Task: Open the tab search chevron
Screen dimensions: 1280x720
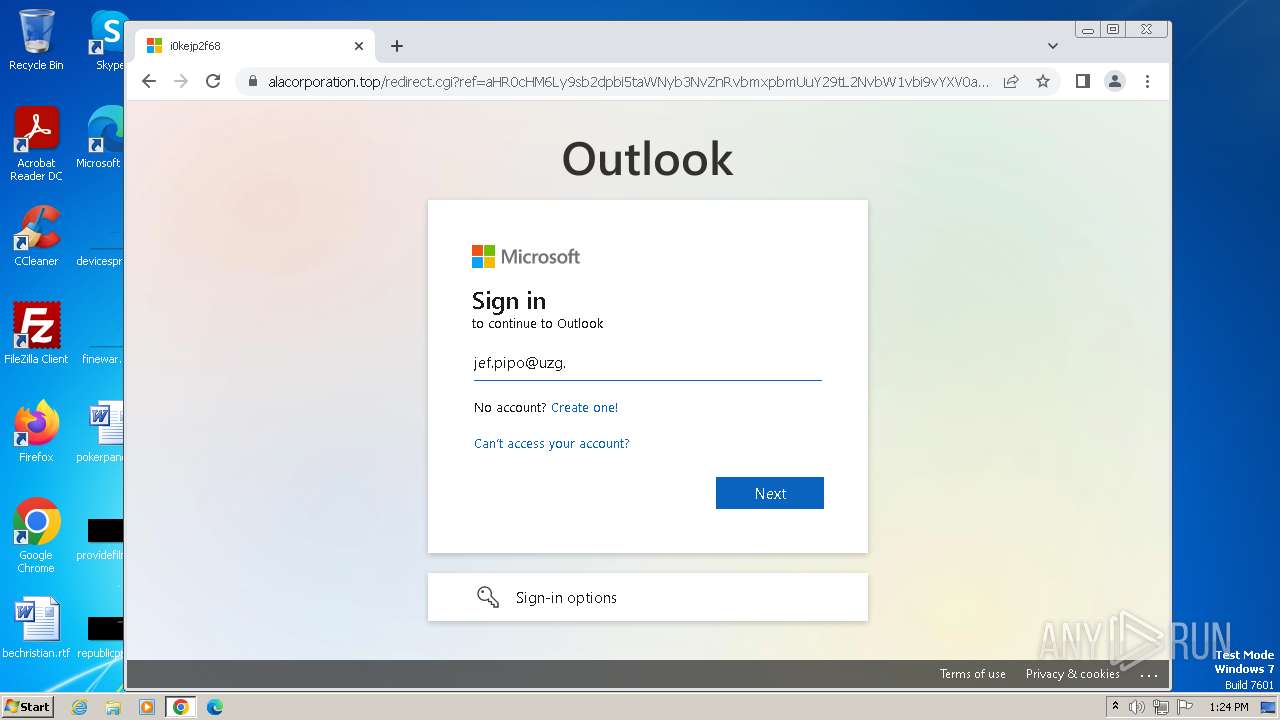Action: click(1053, 46)
